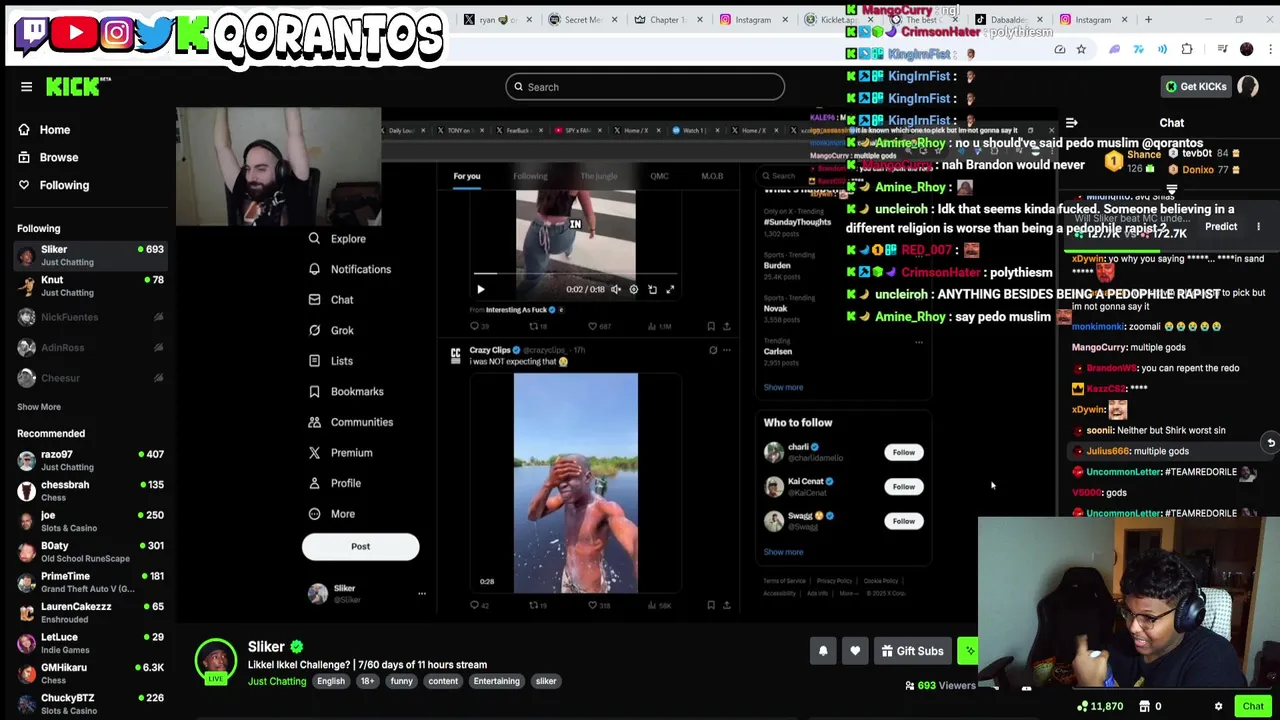Viewport: 1280px width, 720px height.
Task: Open Communities in streamed X sidebar
Action: [351, 422]
